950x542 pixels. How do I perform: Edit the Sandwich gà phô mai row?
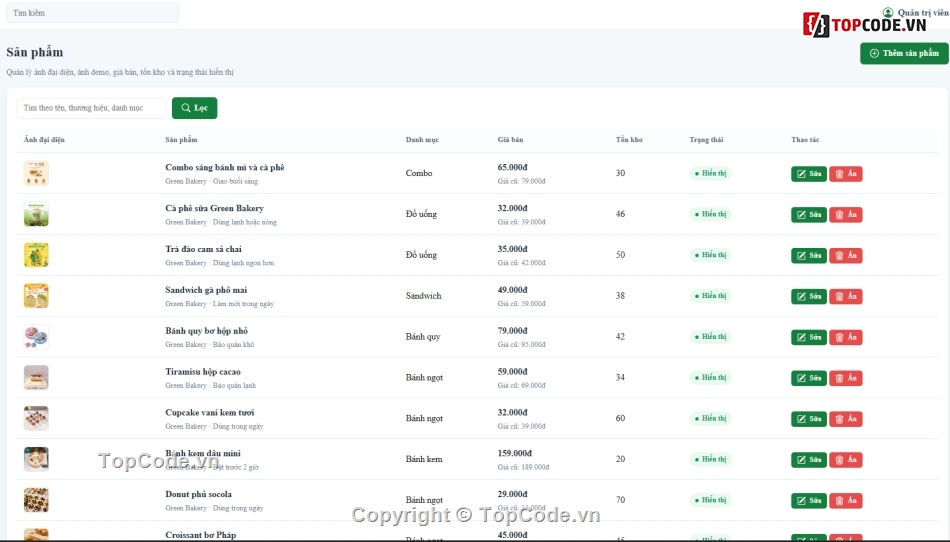(x=808, y=296)
